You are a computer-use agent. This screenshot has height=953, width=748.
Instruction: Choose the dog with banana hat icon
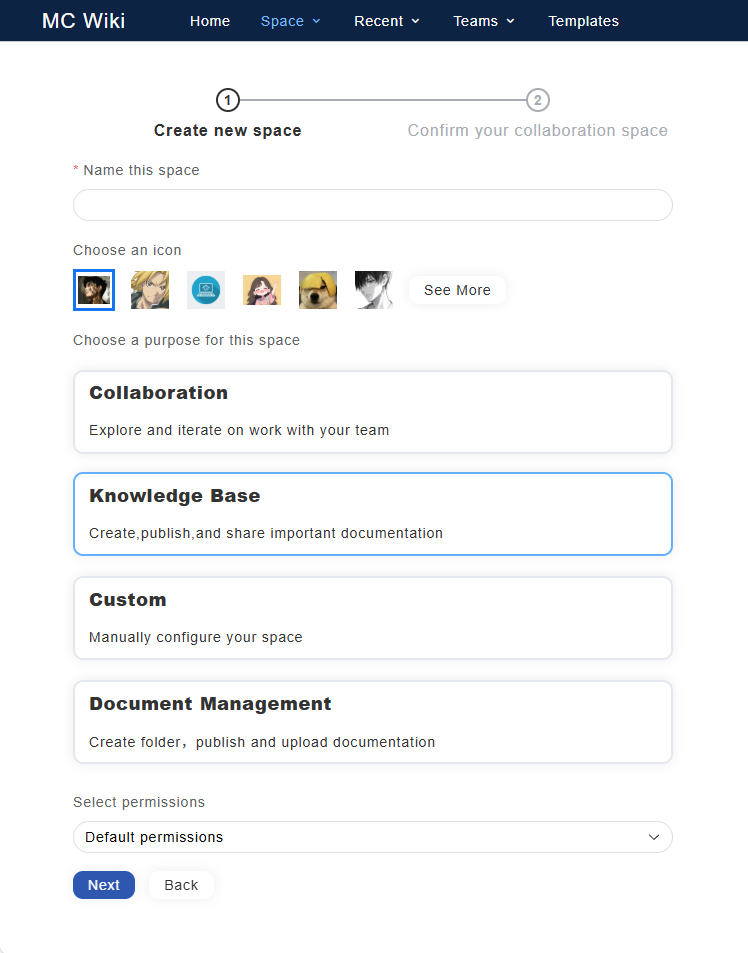(x=318, y=290)
